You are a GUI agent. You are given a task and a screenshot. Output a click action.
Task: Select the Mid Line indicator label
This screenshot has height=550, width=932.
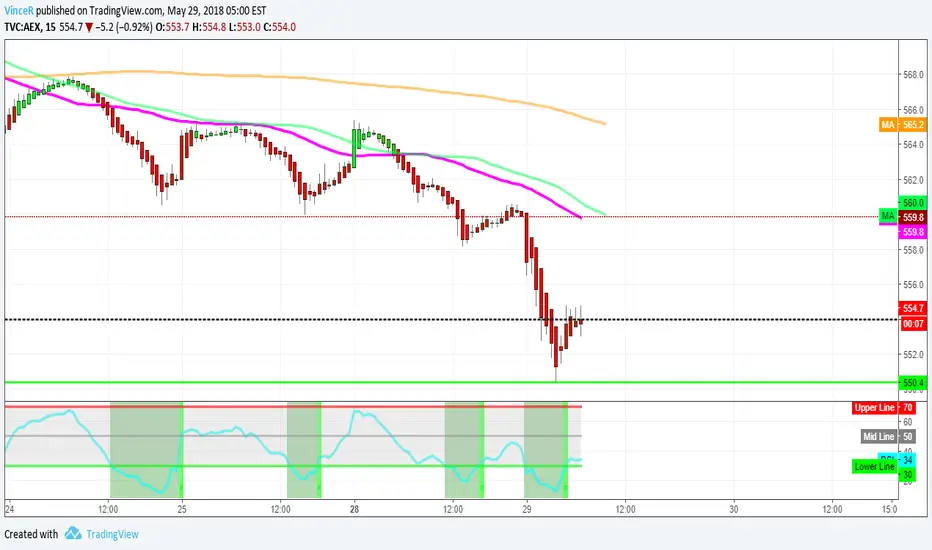879,436
